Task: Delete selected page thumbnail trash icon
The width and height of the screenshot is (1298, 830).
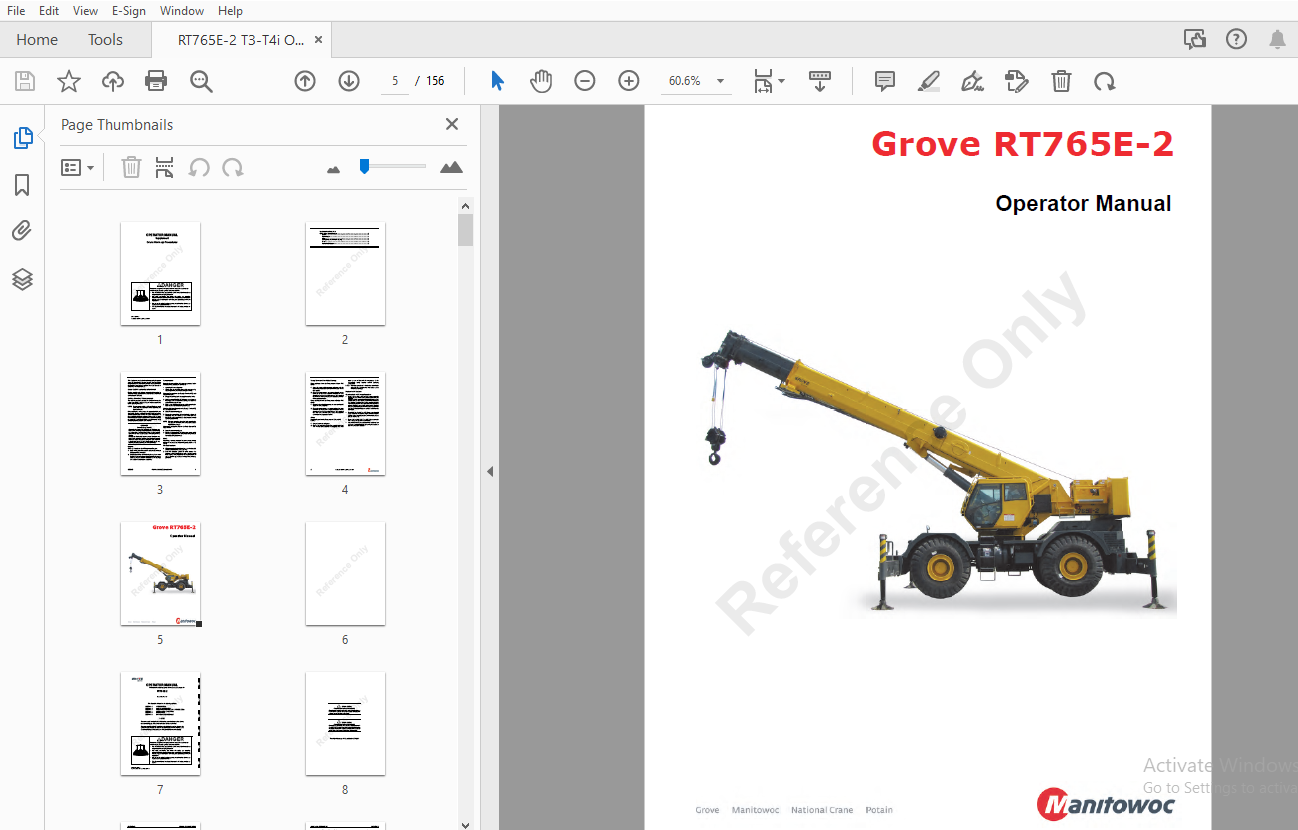Action: click(x=131, y=167)
